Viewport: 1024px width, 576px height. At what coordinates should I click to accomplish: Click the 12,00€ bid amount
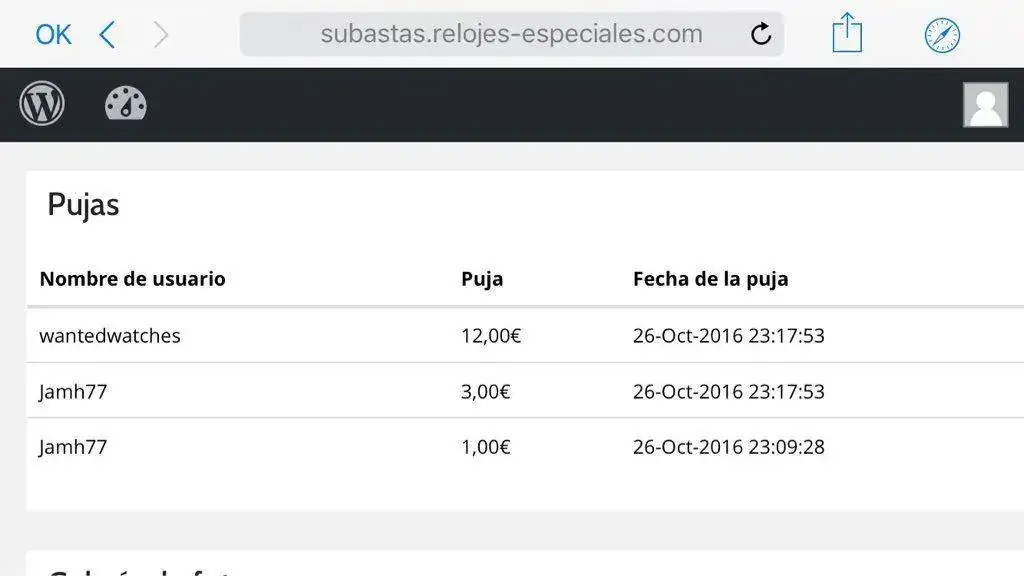tap(491, 336)
